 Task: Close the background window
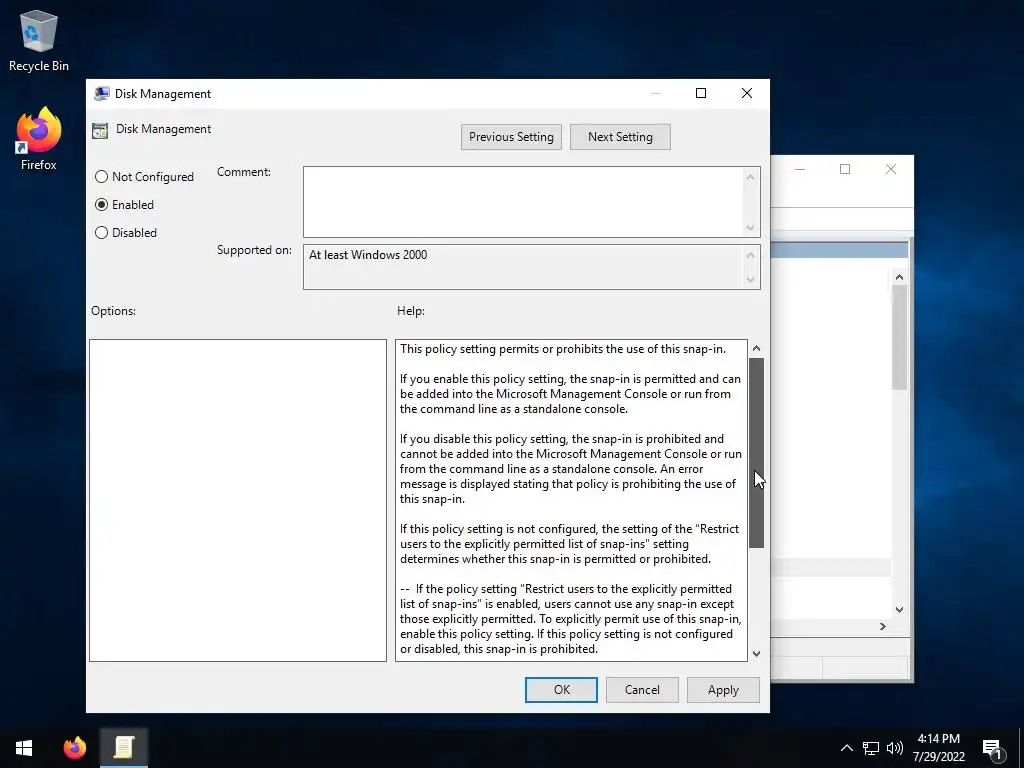[890, 169]
